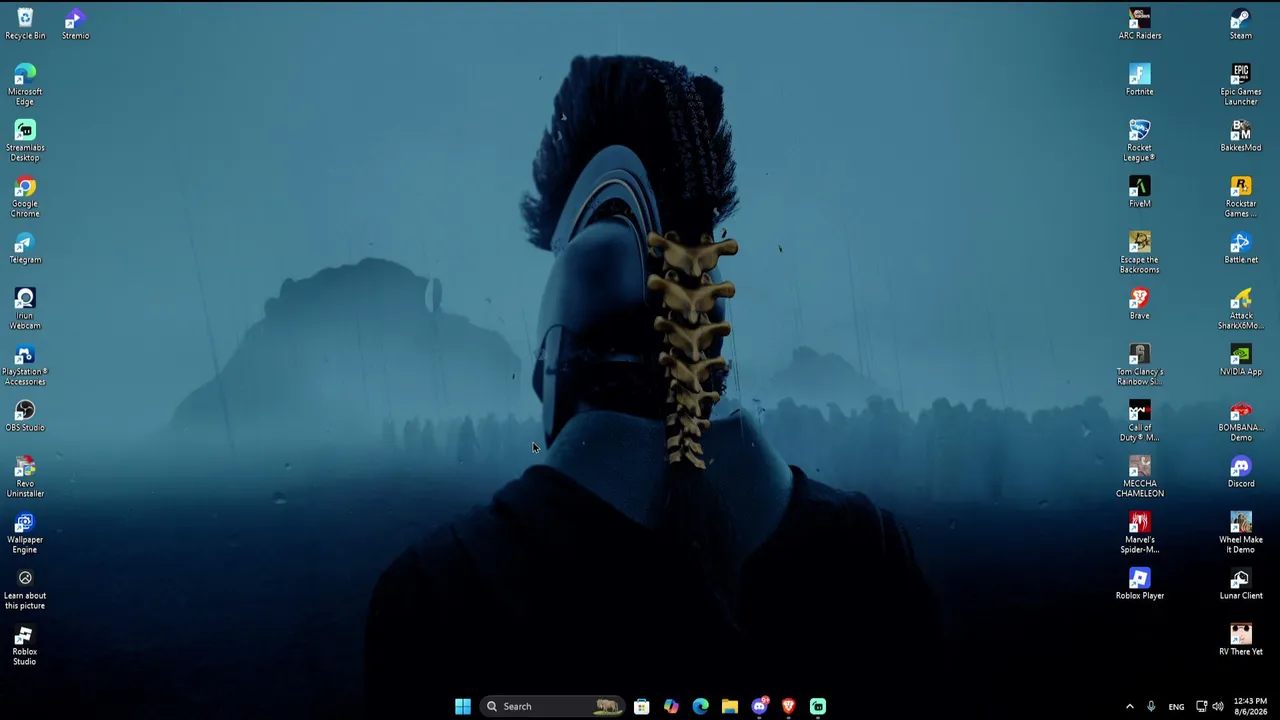Select the RV There Yet desktop icon
1280x720 pixels.
1241,640
